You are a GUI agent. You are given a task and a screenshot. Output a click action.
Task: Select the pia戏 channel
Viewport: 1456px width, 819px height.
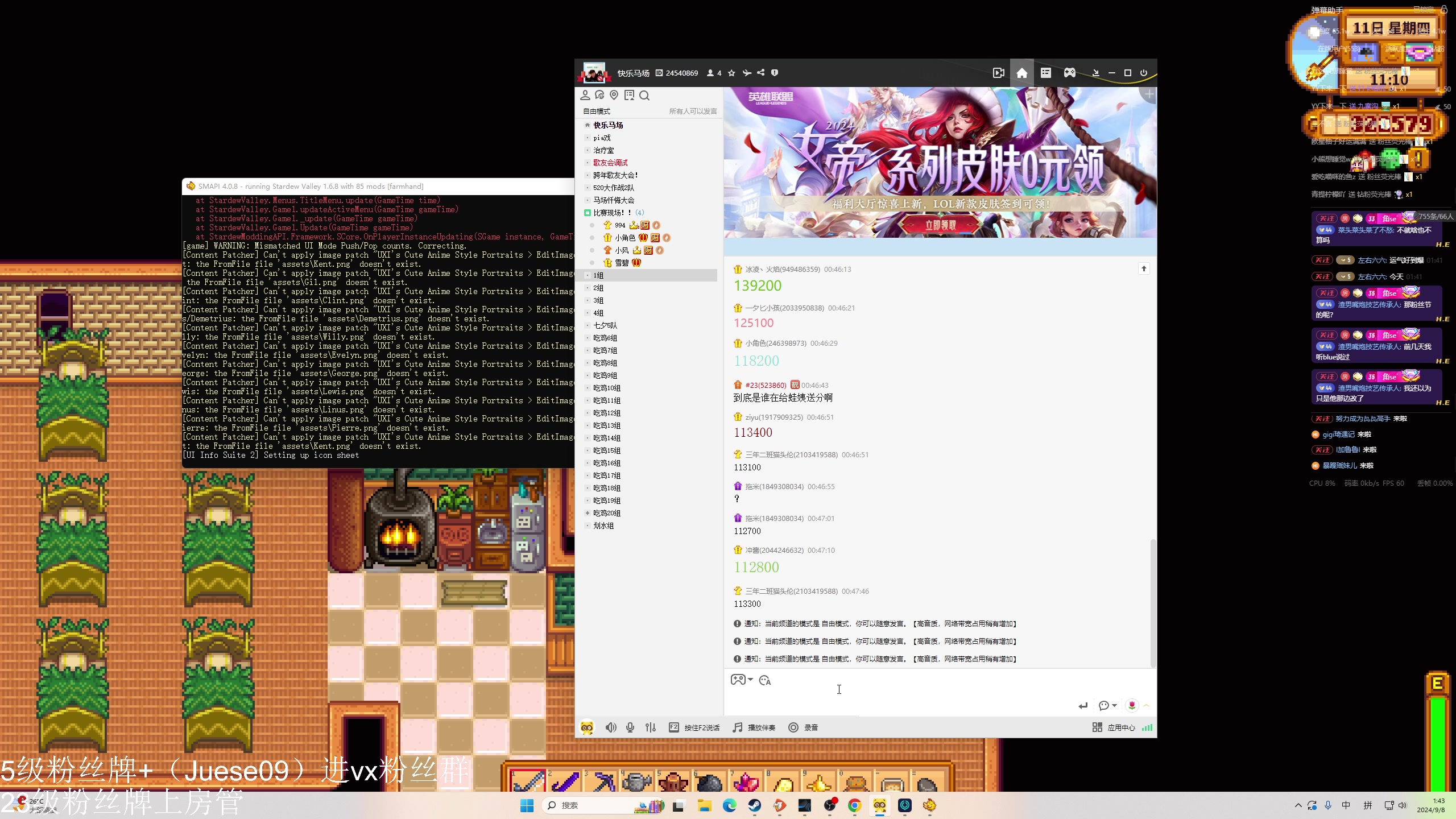[x=602, y=138]
